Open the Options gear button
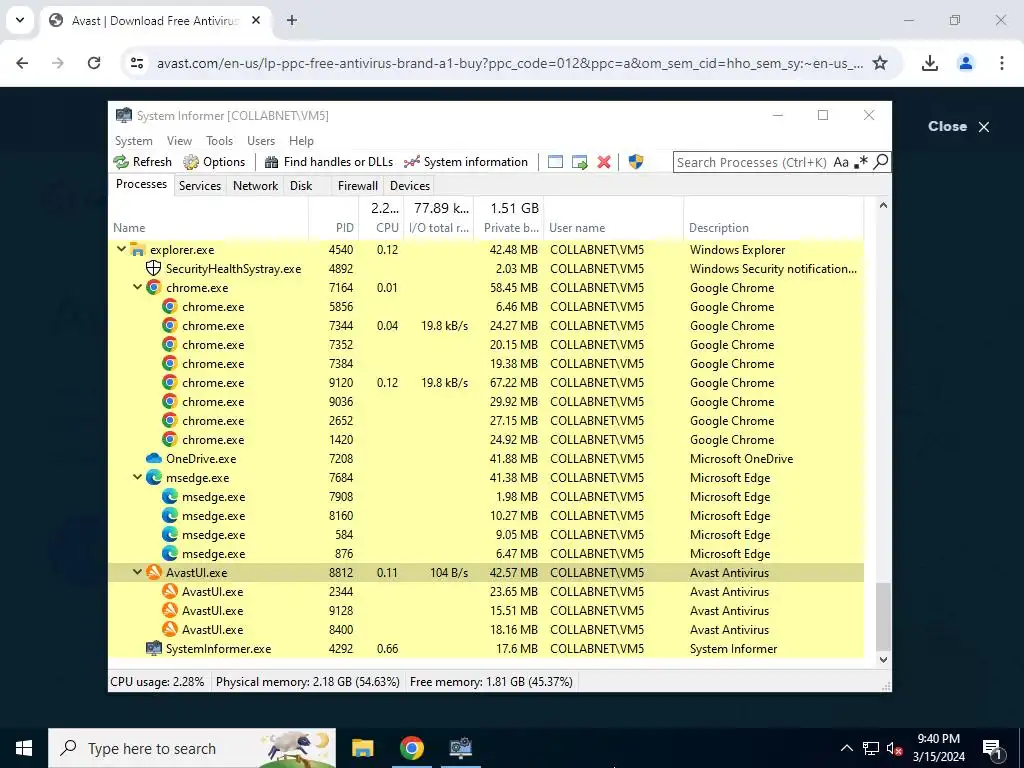Viewport: 1024px width, 768px height. click(x=214, y=162)
